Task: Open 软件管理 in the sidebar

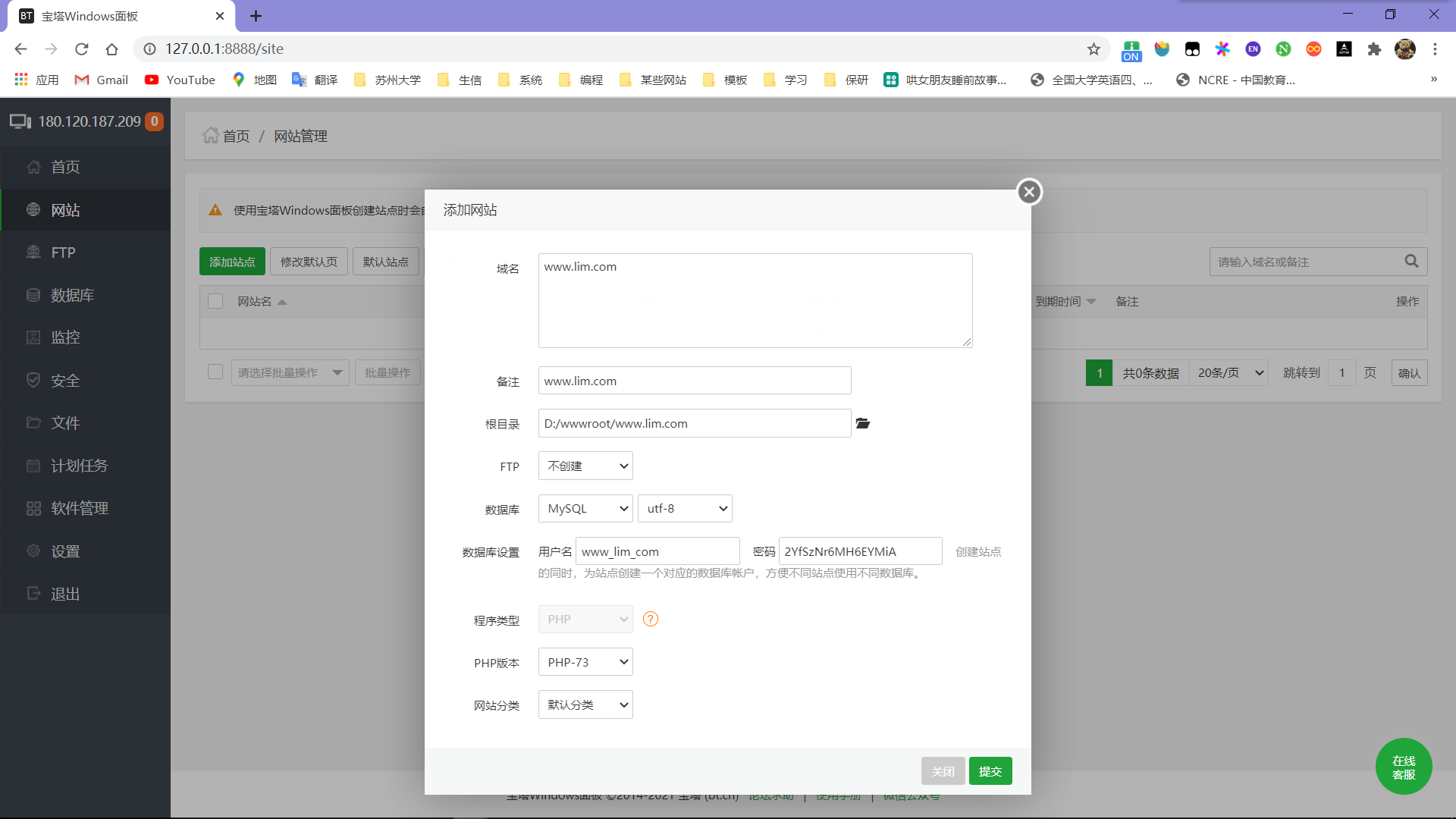Action: pyautogui.click(x=85, y=508)
